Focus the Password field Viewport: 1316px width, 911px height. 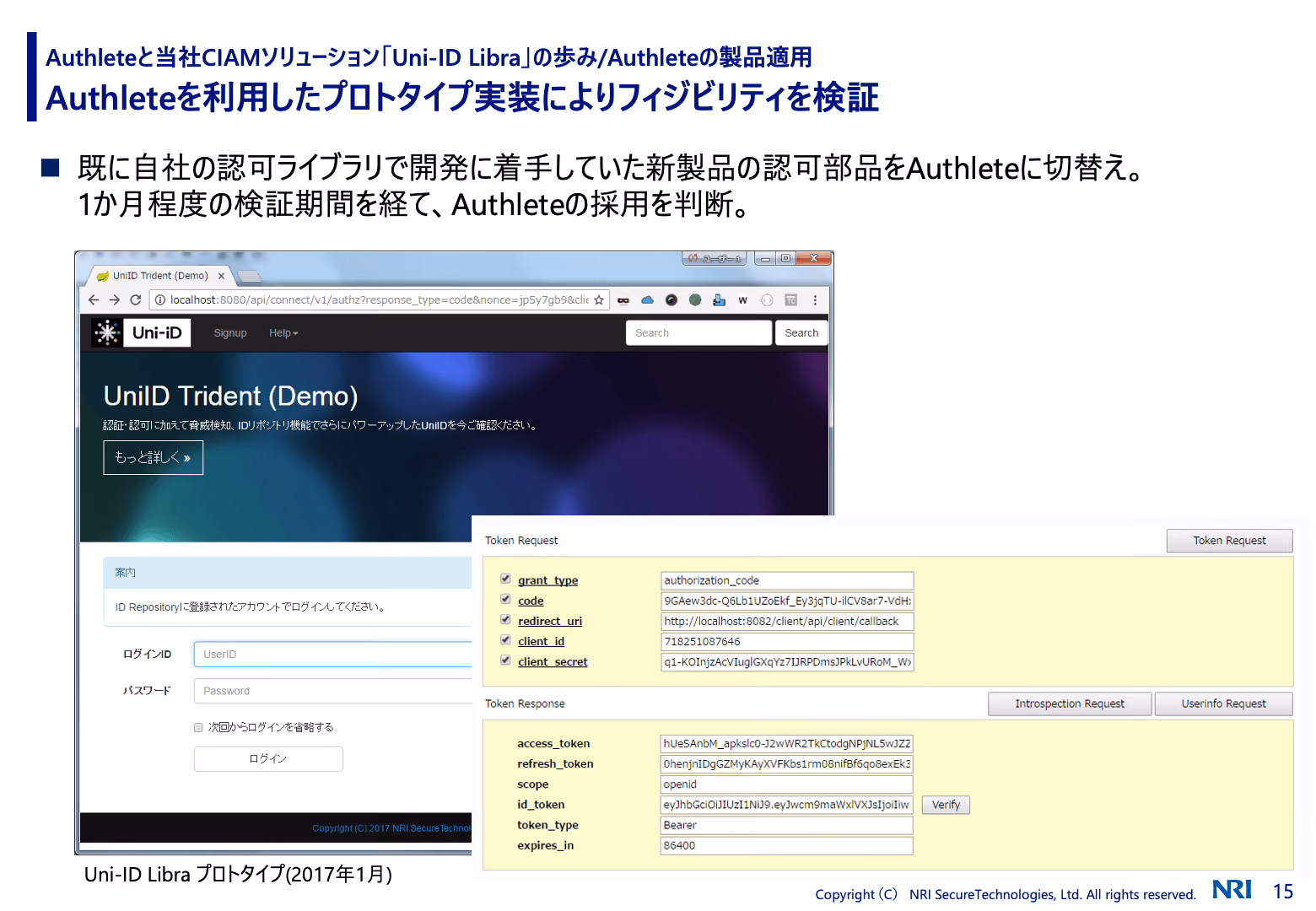332,691
